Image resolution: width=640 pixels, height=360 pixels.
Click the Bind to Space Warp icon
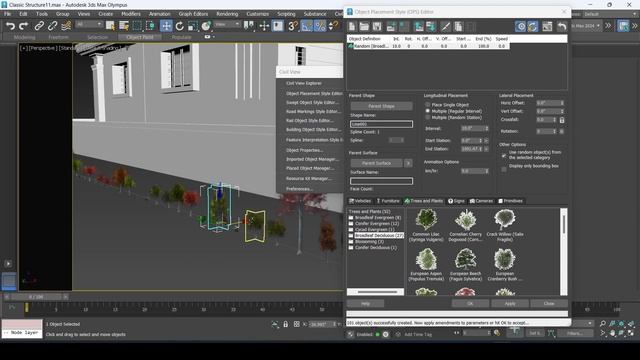[66, 26]
